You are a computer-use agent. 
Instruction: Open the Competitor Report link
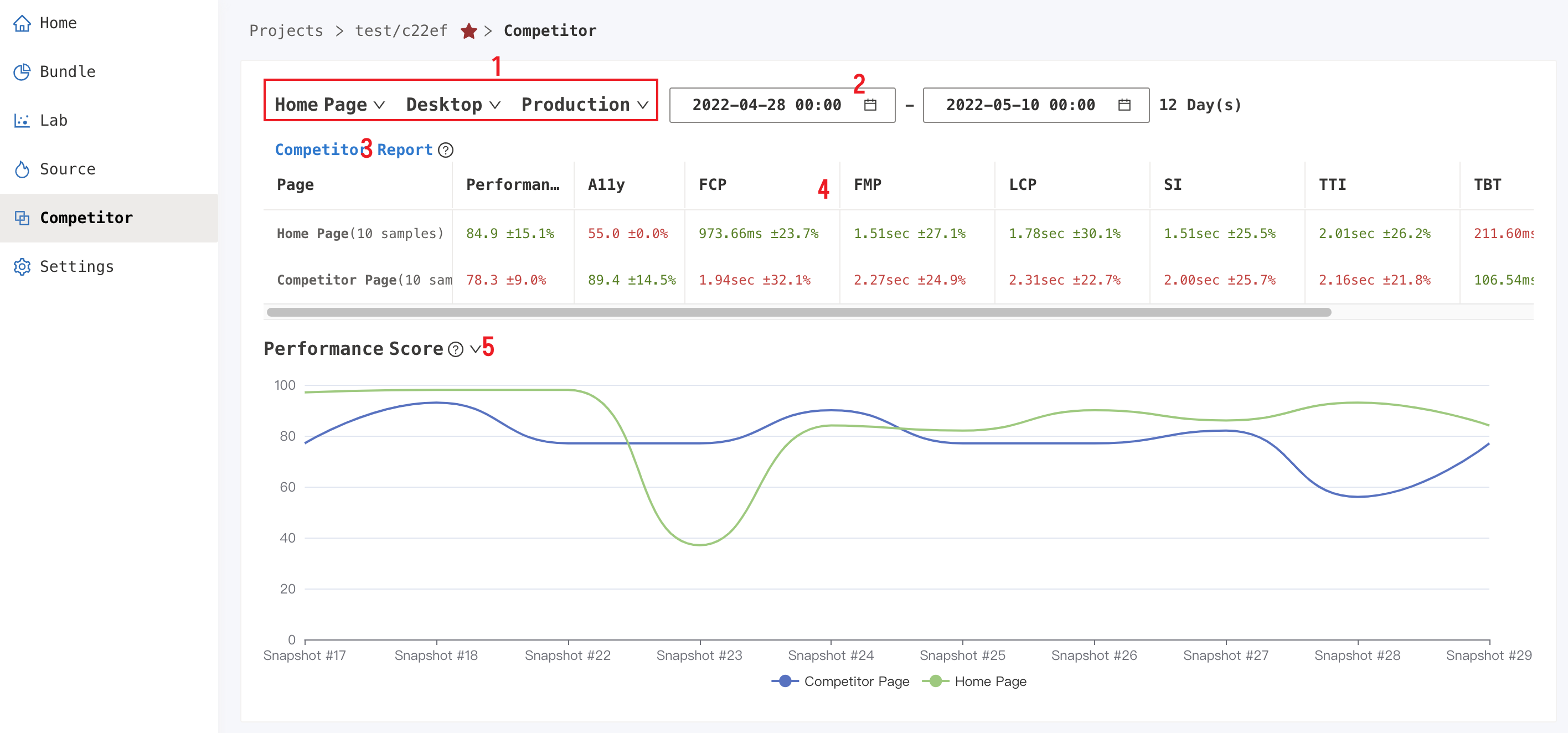point(354,150)
